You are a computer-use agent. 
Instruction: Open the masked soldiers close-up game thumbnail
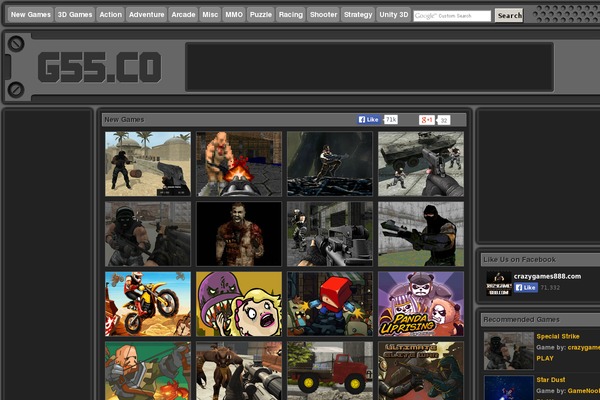[148, 234]
